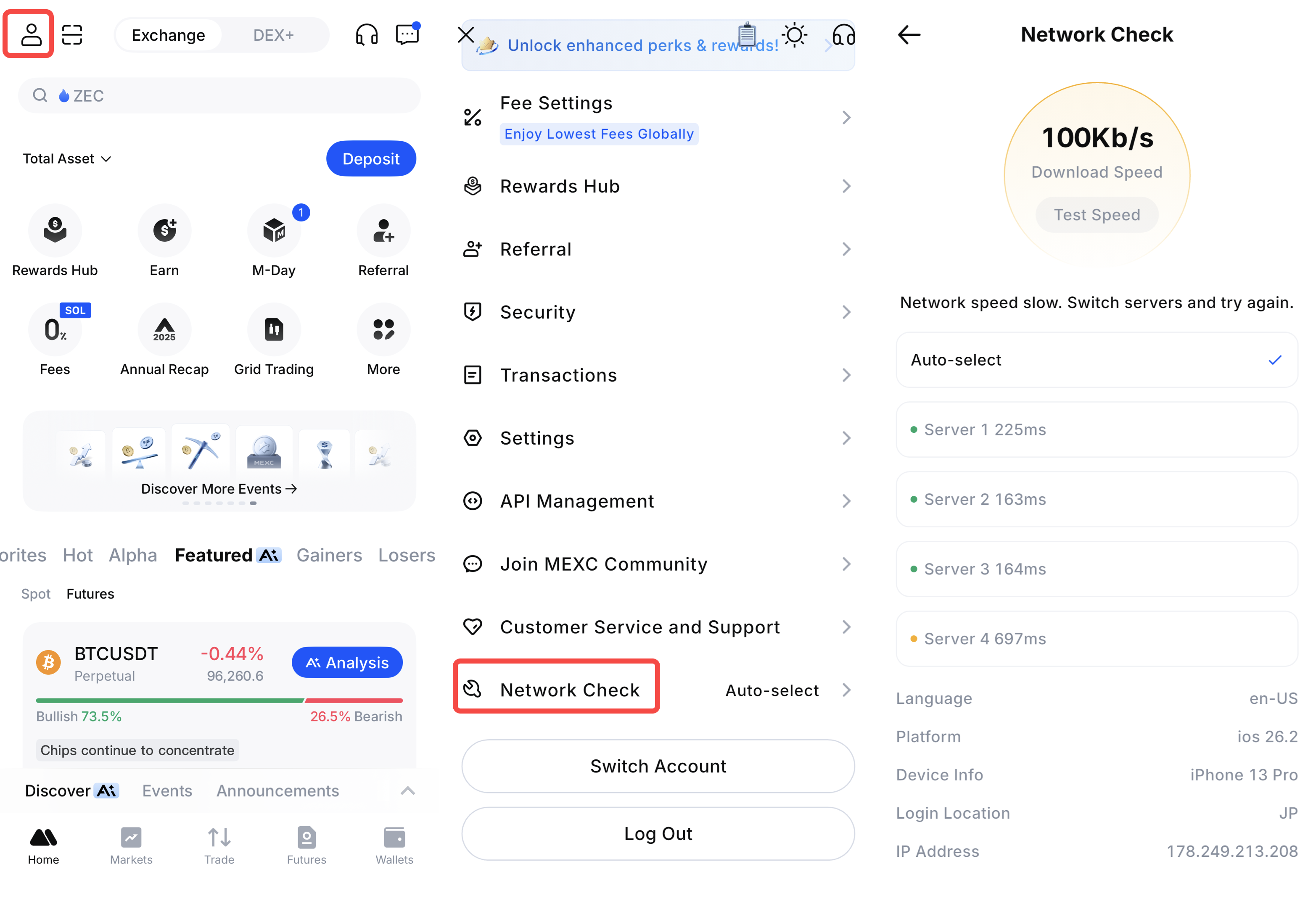Click the ZEC search field
The width and height of the screenshot is (1316, 906).
pos(219,95)
